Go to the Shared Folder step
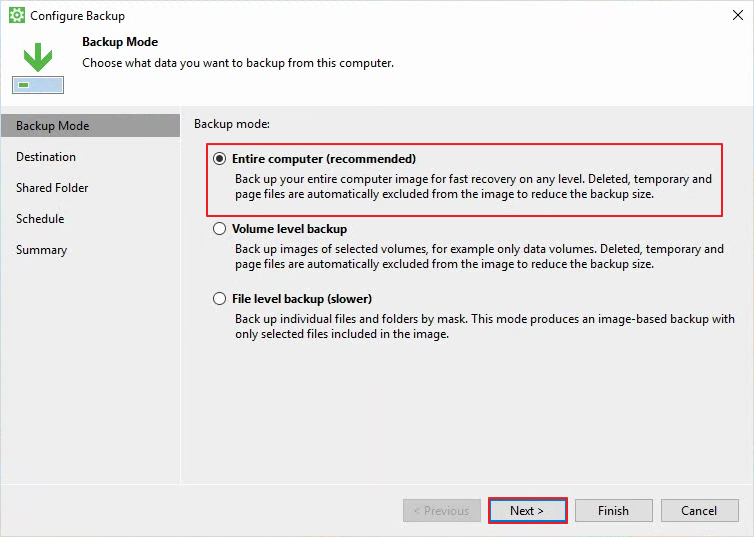The height and width of the screenshot is (537, 754). tap(52, 187)
